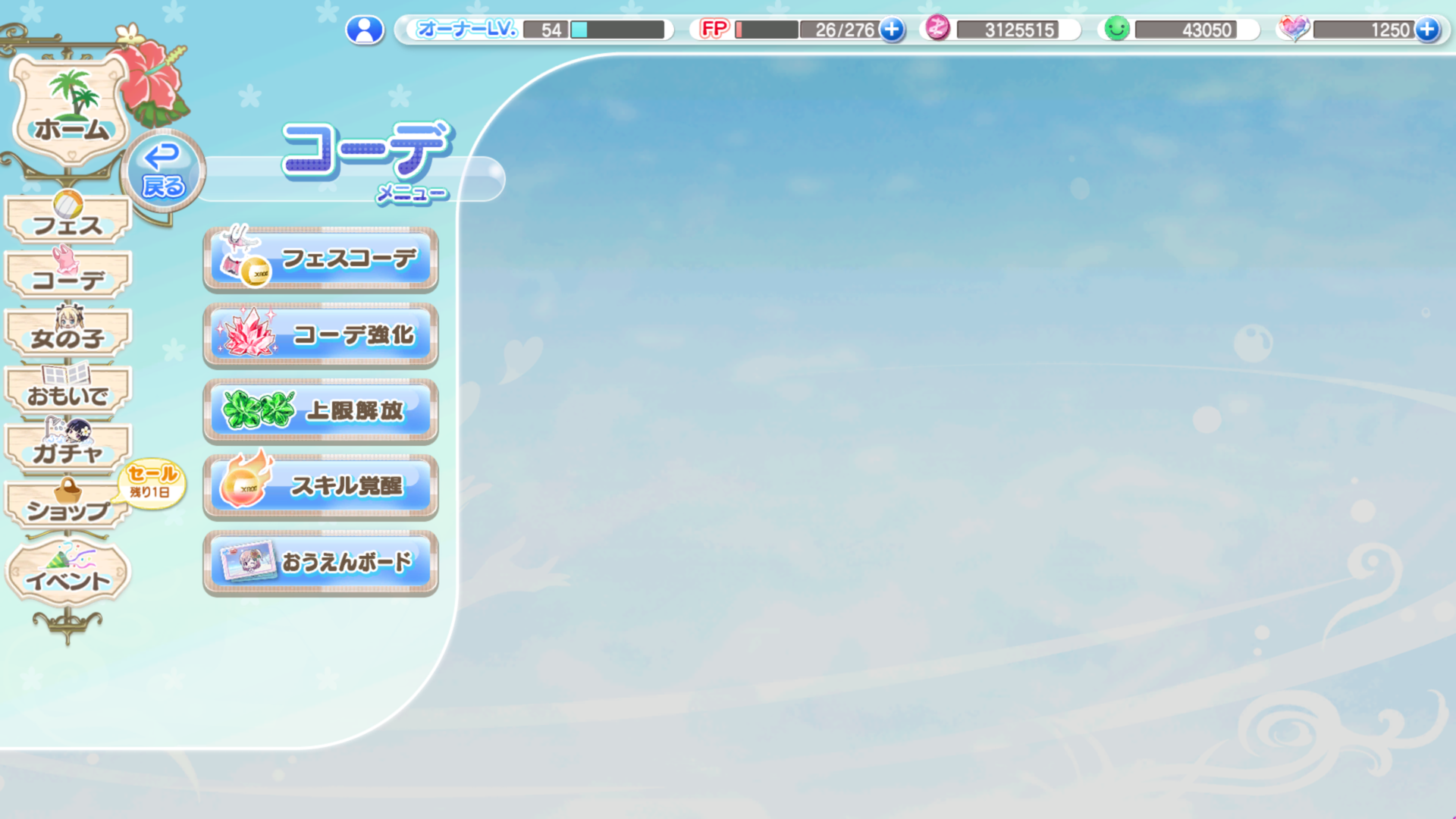The image size is (1456, 819).
Task: Click the heart gem currency icon
Action: (x=1294, y=29)
